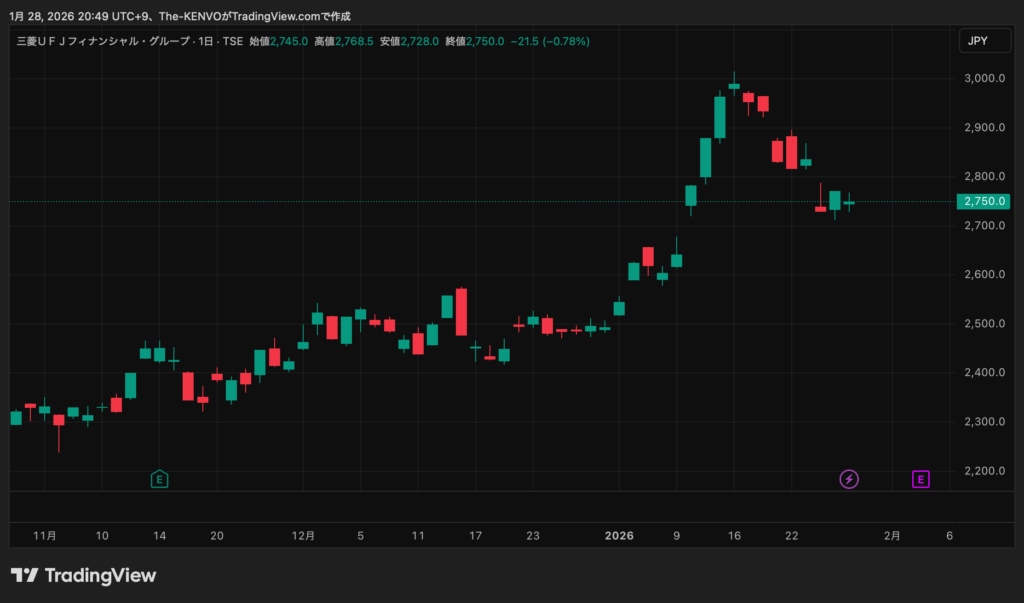Image resolution: width=1024 pixels, height=603 pixels.
Task: Click the header timestamp text
Action: [180, 16]
